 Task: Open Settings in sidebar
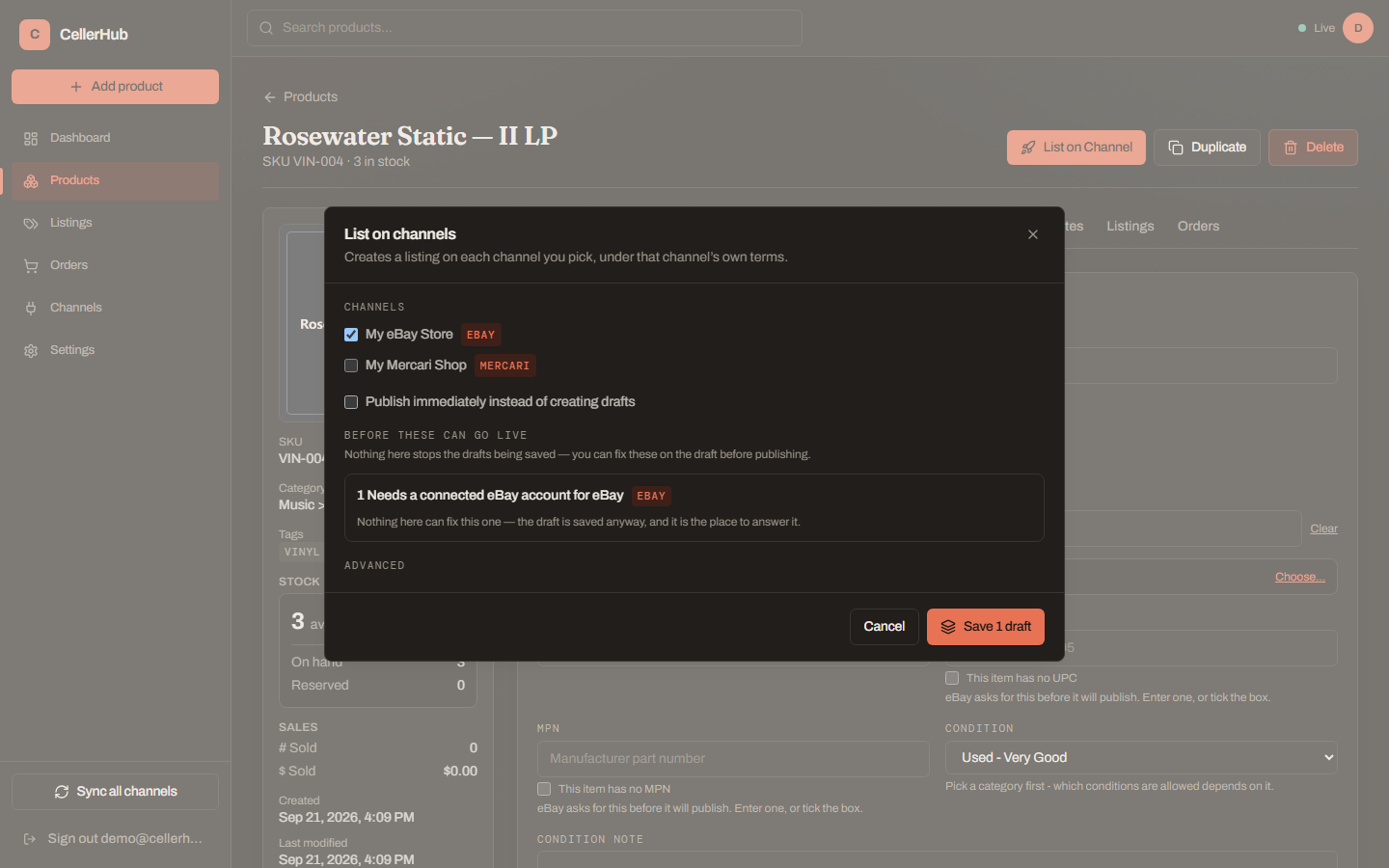point(115,350)
